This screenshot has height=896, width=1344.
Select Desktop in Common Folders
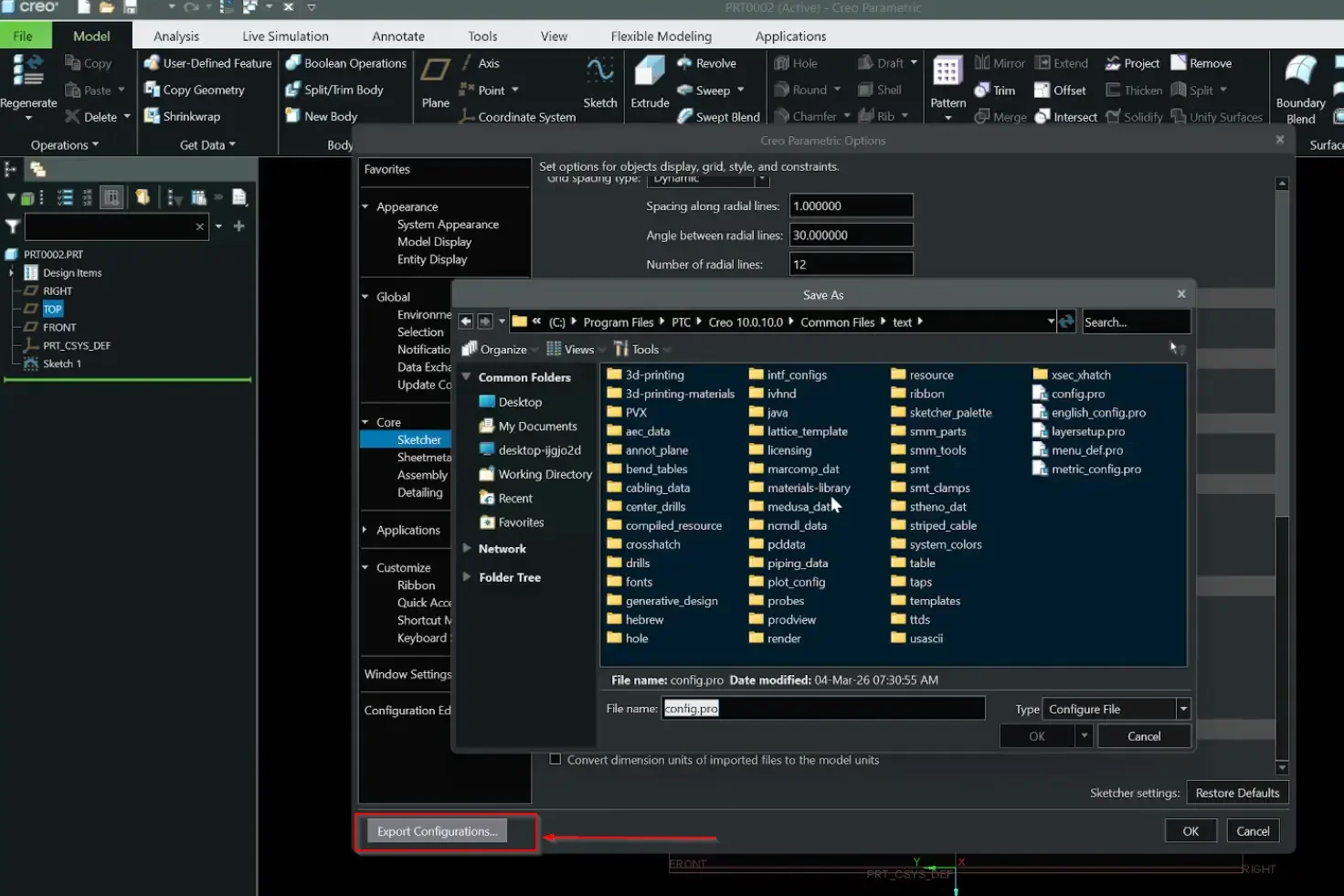(x=510, y=402)
